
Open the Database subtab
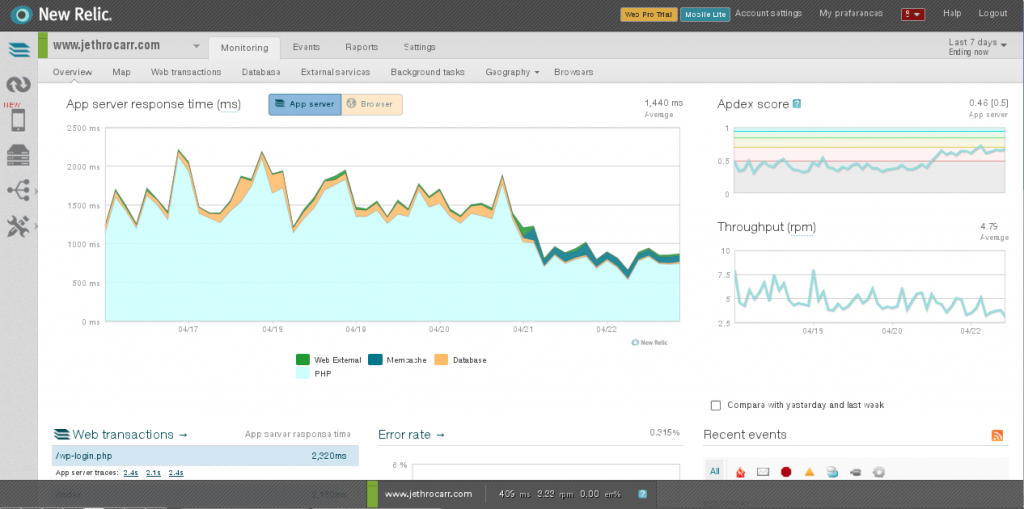(261, 73)
